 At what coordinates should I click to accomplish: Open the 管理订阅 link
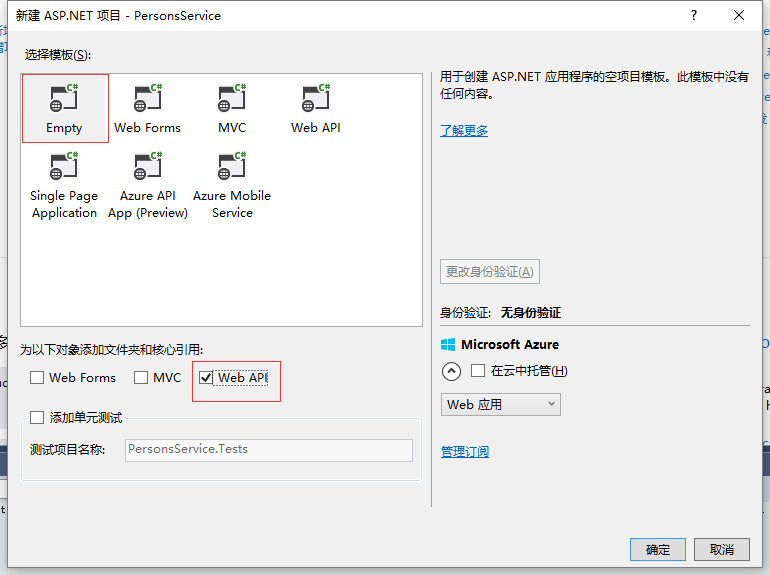[465, 451]
